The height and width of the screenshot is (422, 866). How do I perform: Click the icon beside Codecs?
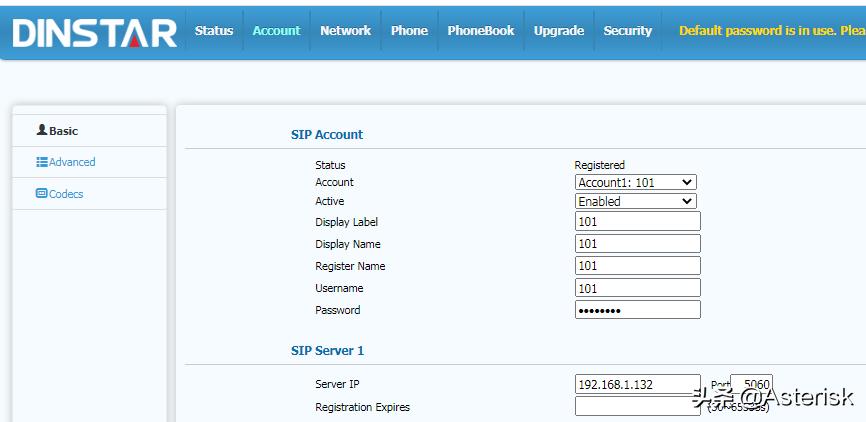(x=41, y=193)
